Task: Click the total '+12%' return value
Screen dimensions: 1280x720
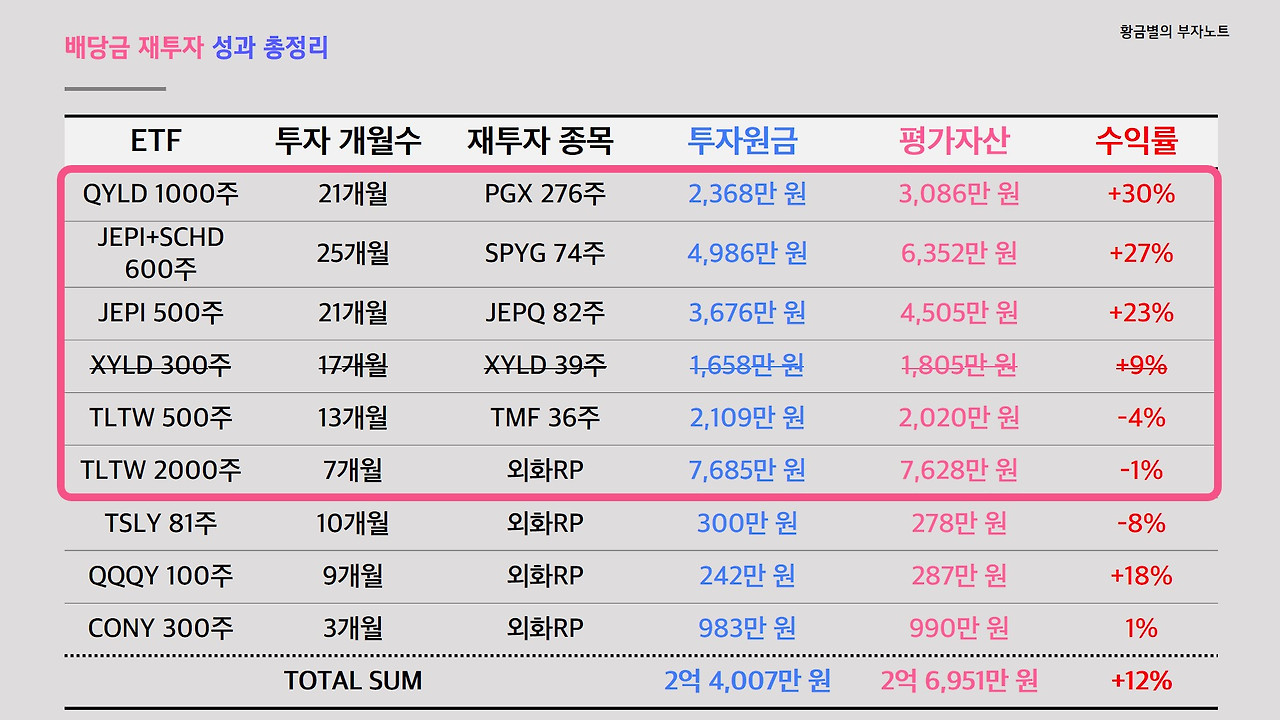Action: click(x=1141, y=681)
